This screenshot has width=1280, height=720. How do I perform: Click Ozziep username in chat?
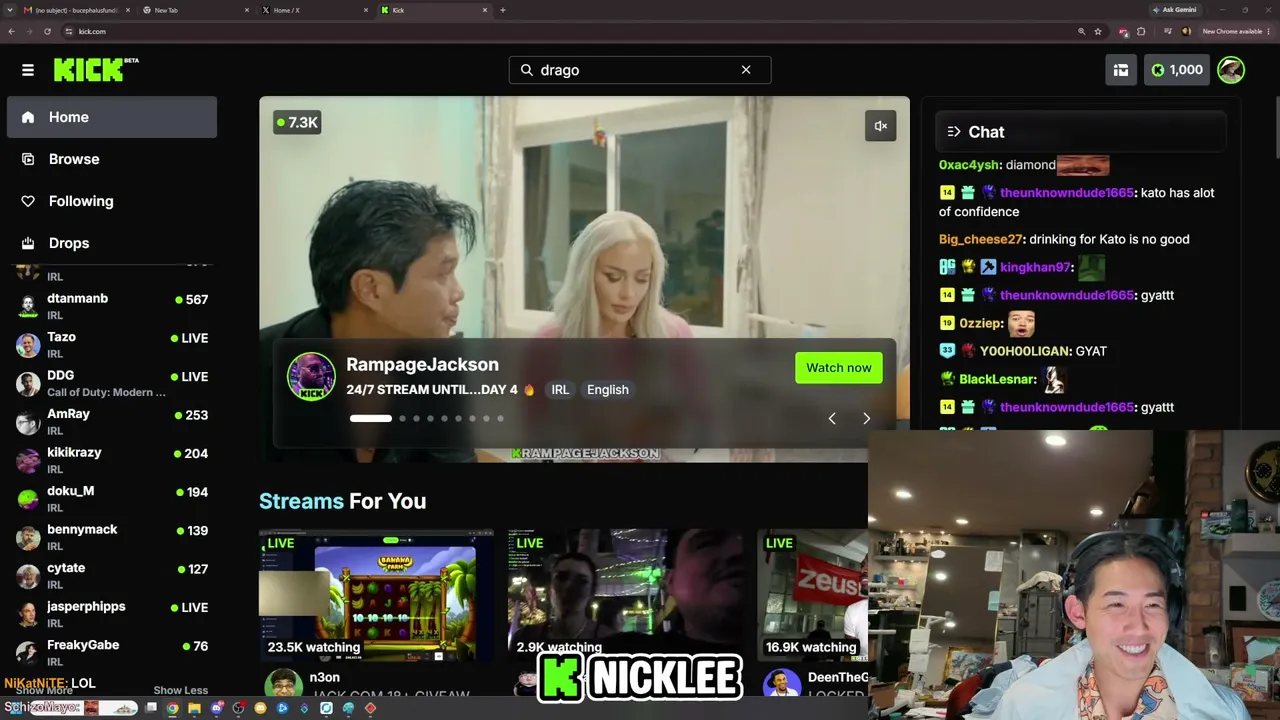click(980, 323)
